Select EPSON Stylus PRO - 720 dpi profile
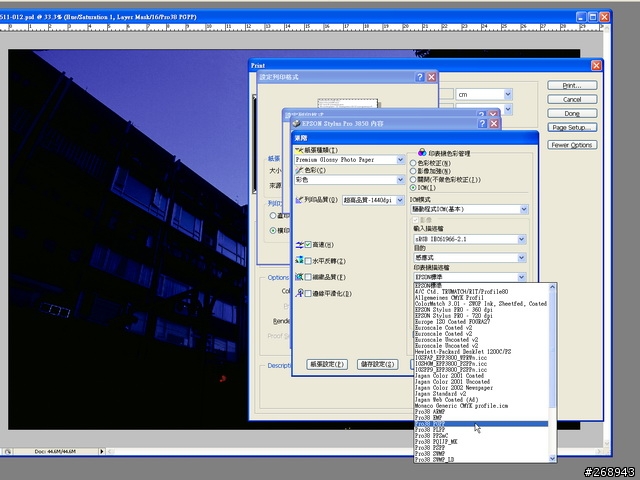This screenshot has width=640, height=480. coord(481,316)
